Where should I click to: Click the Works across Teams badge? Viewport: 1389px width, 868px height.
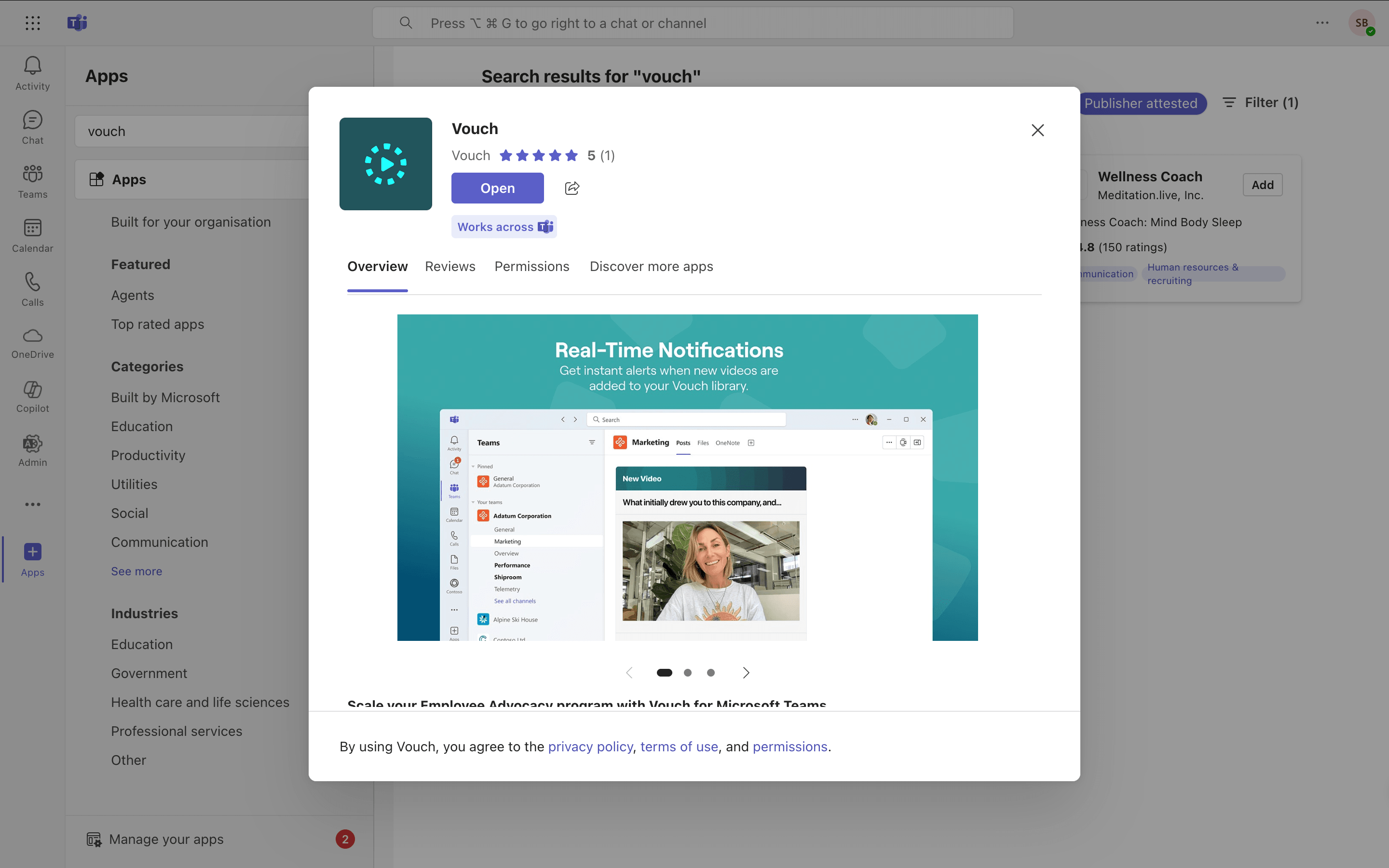point(504,227)
